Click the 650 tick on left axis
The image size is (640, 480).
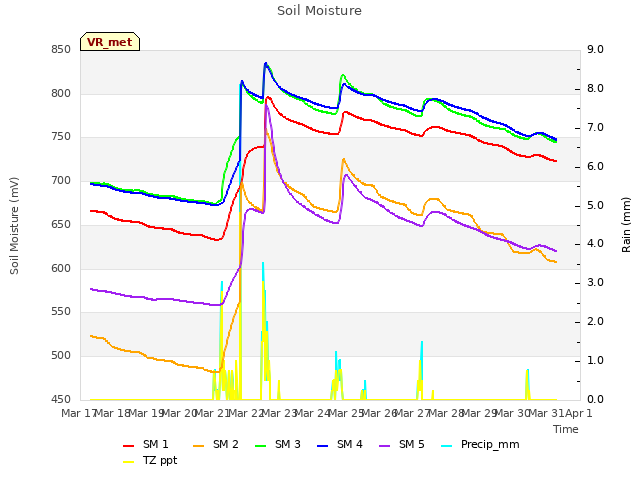61,224
